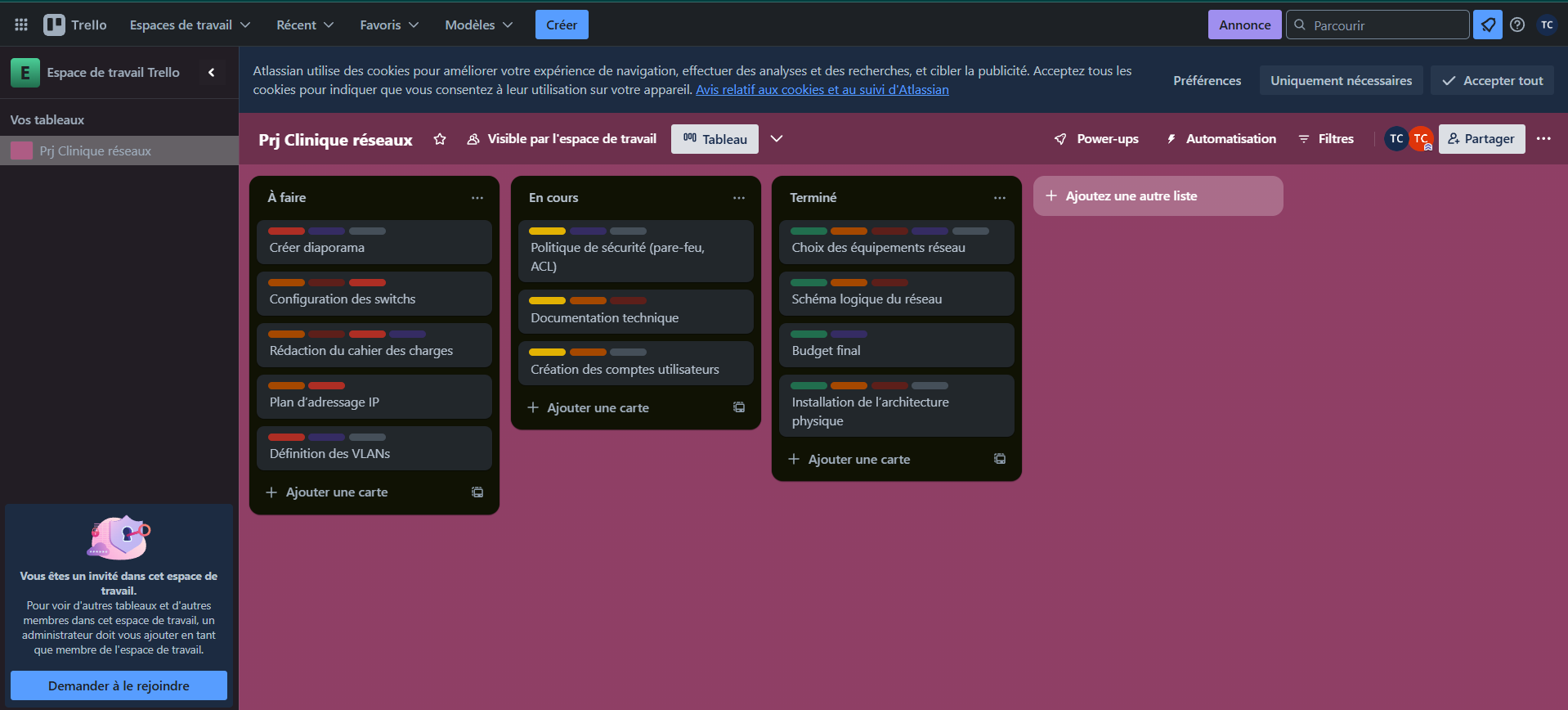
Task: Expand board views chevron next to Tableau
Action: click(777, 139)
